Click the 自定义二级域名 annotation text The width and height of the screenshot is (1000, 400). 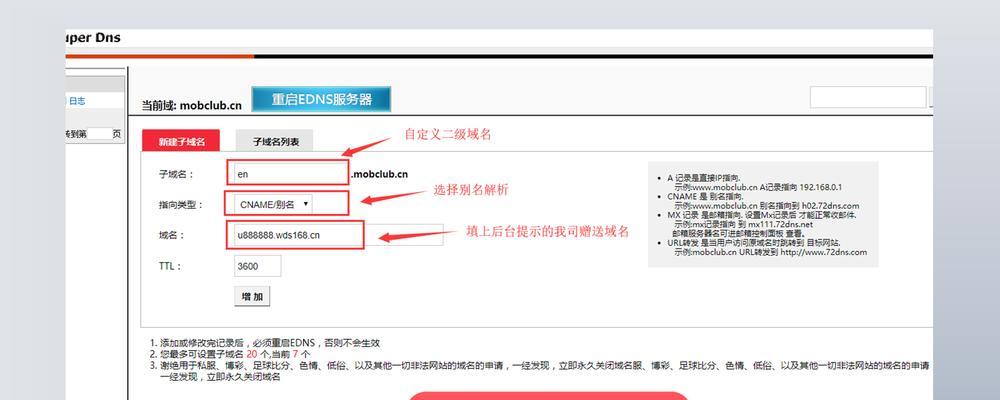(447, 134)
